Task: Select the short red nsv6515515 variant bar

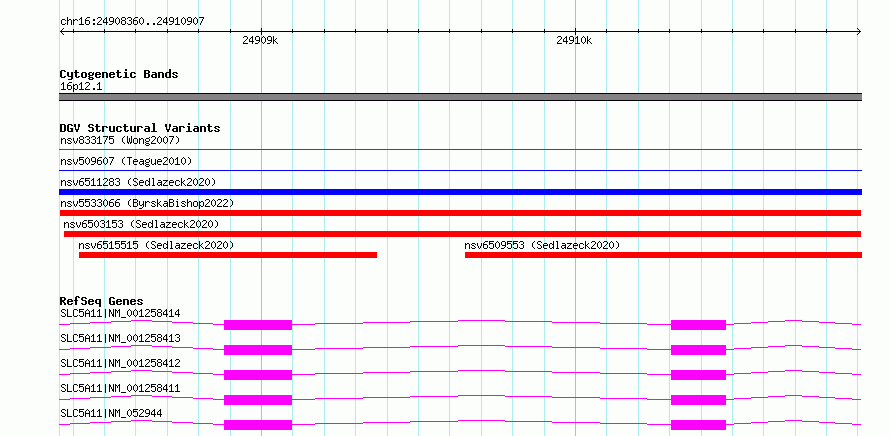Action: (228, 255)
